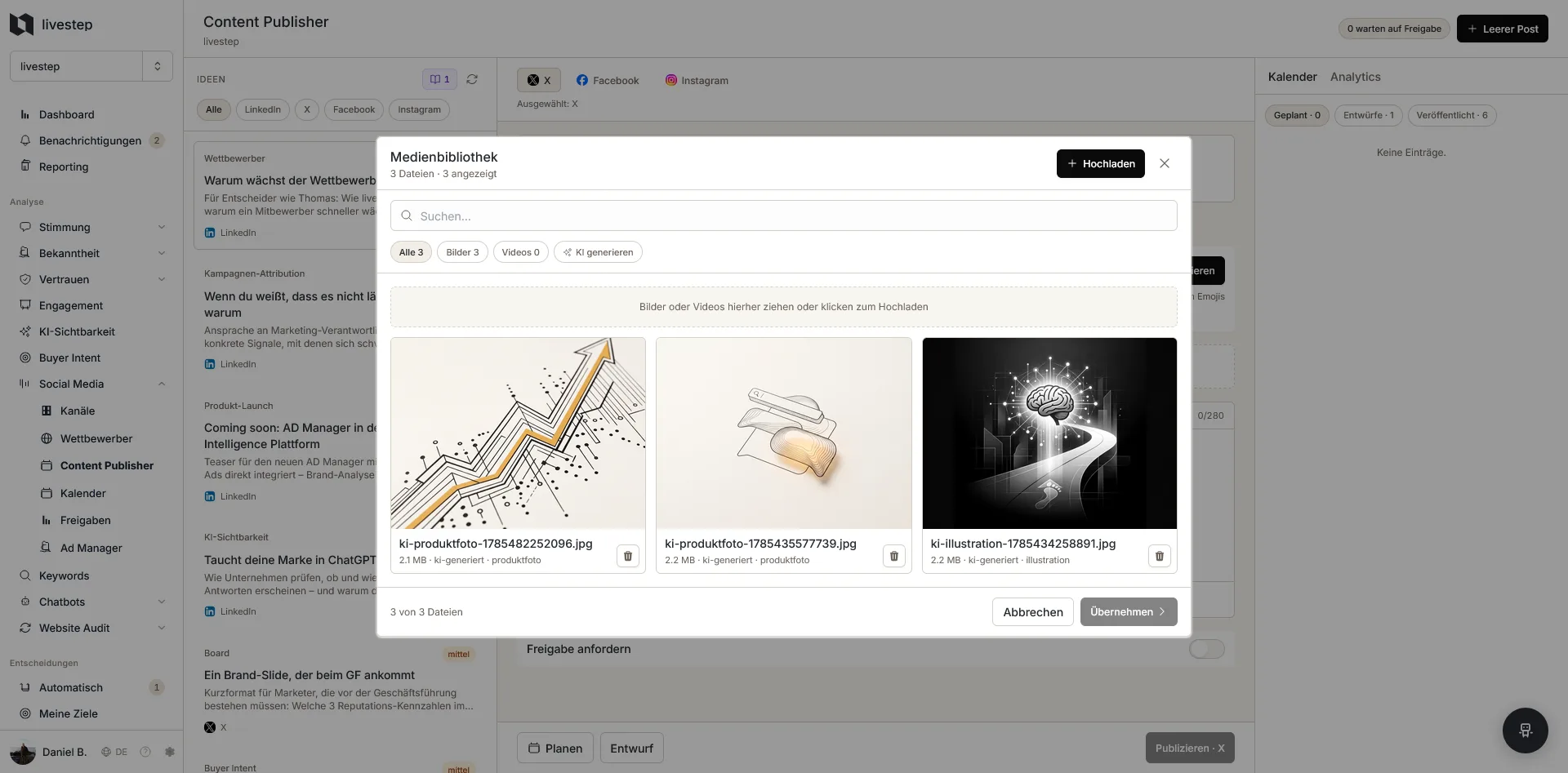Expand the Bekanntheit section

tap(161, 253)
